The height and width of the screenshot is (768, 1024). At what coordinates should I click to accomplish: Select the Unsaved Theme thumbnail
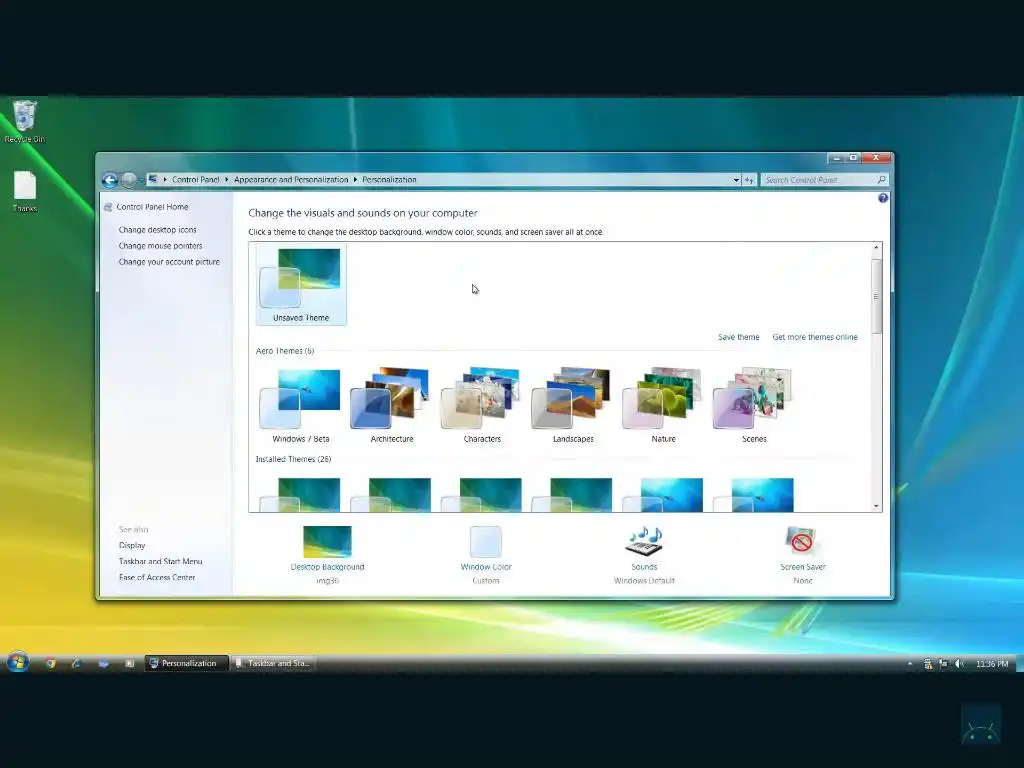tap(301, 285)
